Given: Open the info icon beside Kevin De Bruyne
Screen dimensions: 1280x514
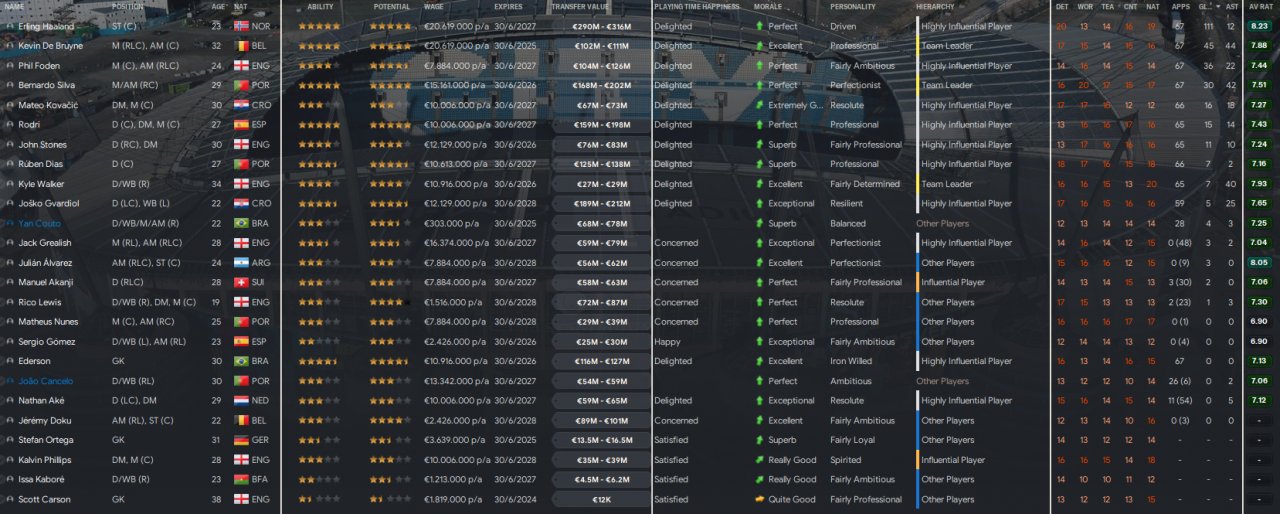Looking at the screenshot, I should coord(10,46).
